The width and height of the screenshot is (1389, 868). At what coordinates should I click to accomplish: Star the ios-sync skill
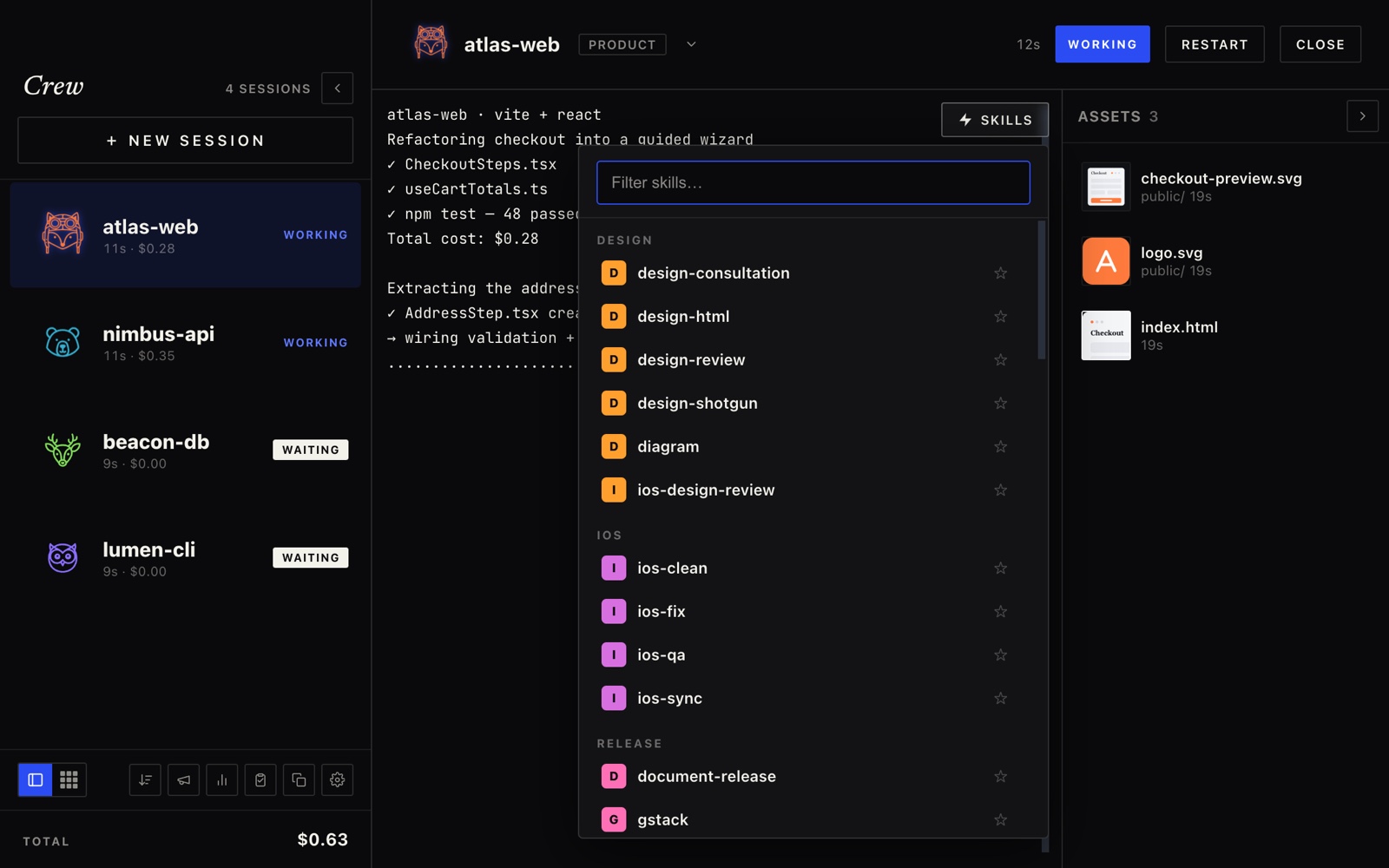(x=1001, y=698)
